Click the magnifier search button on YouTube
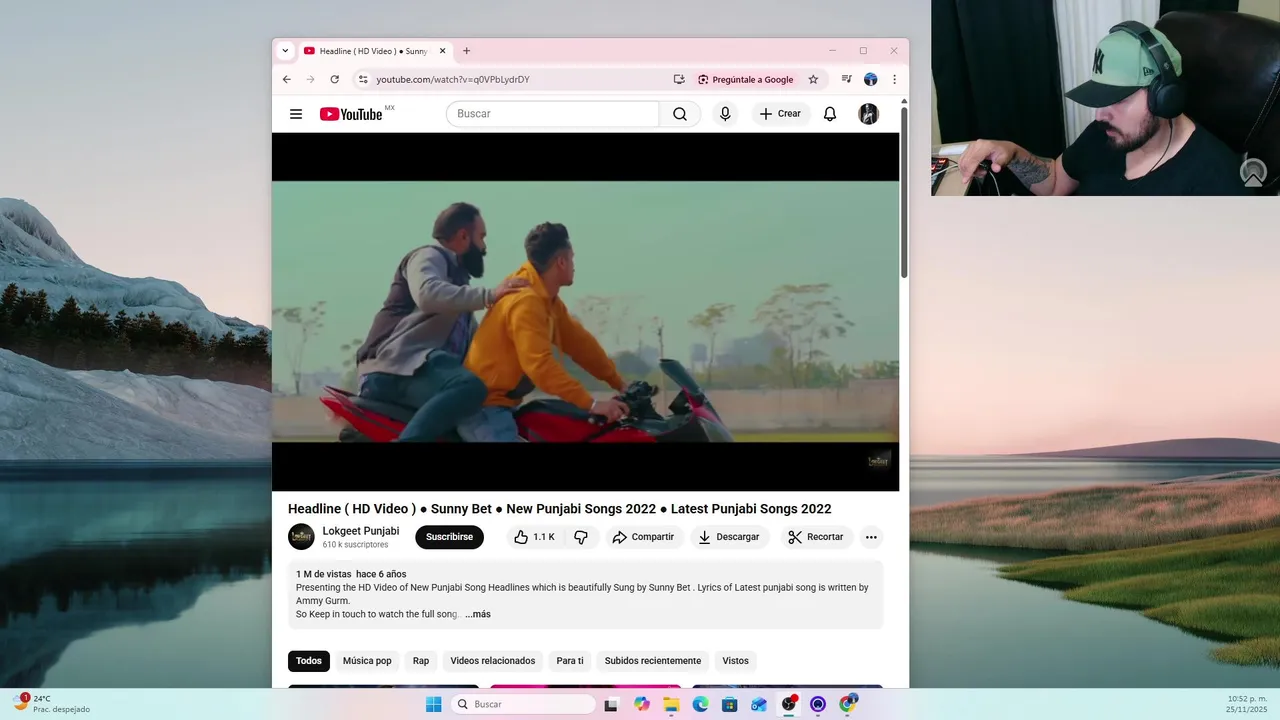1280x720 pixels. 680,114
